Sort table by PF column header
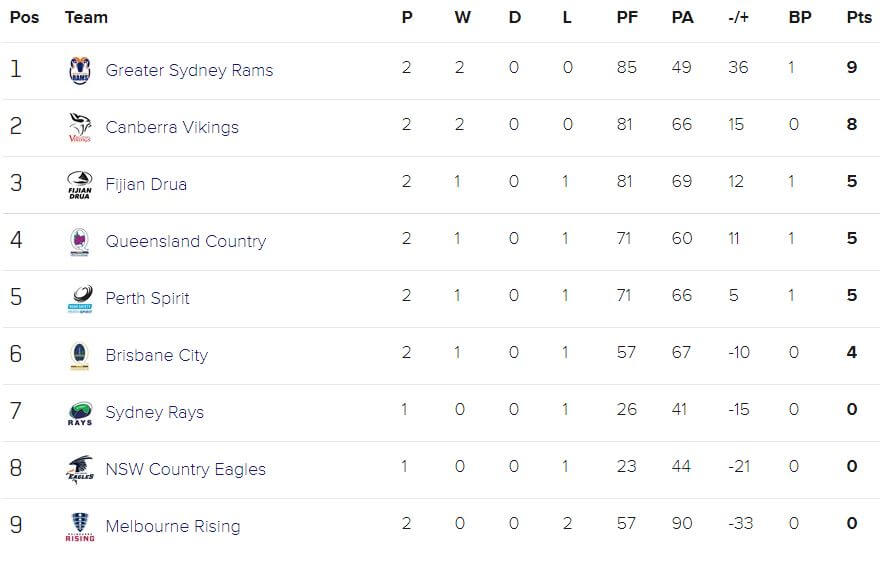The image size is (880, 565). [x=627, y=17]
